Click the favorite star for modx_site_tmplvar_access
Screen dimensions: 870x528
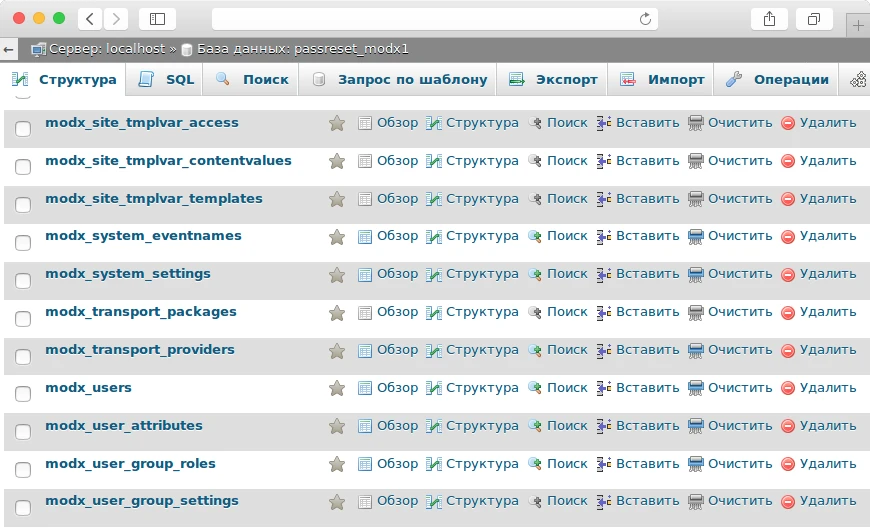(337, 123)
